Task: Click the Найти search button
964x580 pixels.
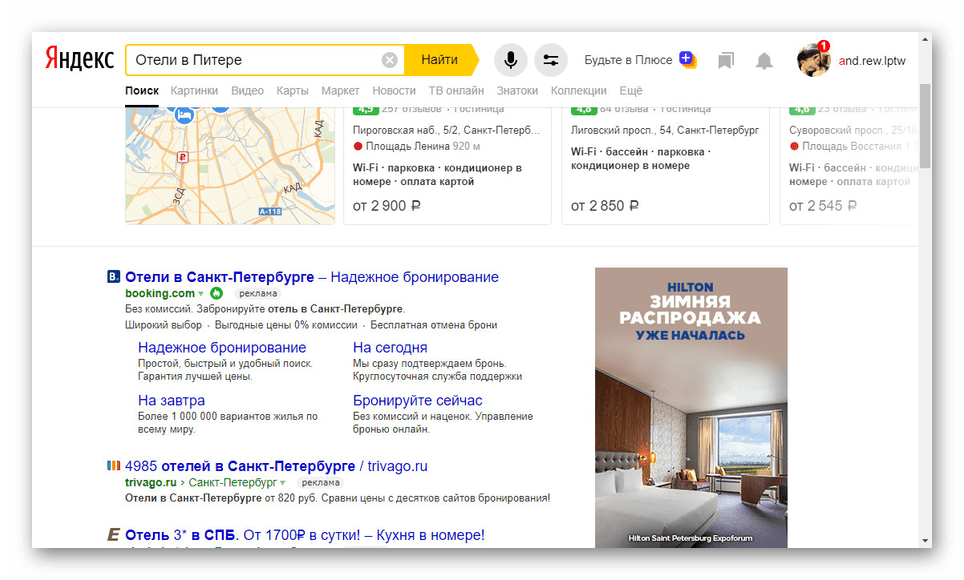Action: 440,60
